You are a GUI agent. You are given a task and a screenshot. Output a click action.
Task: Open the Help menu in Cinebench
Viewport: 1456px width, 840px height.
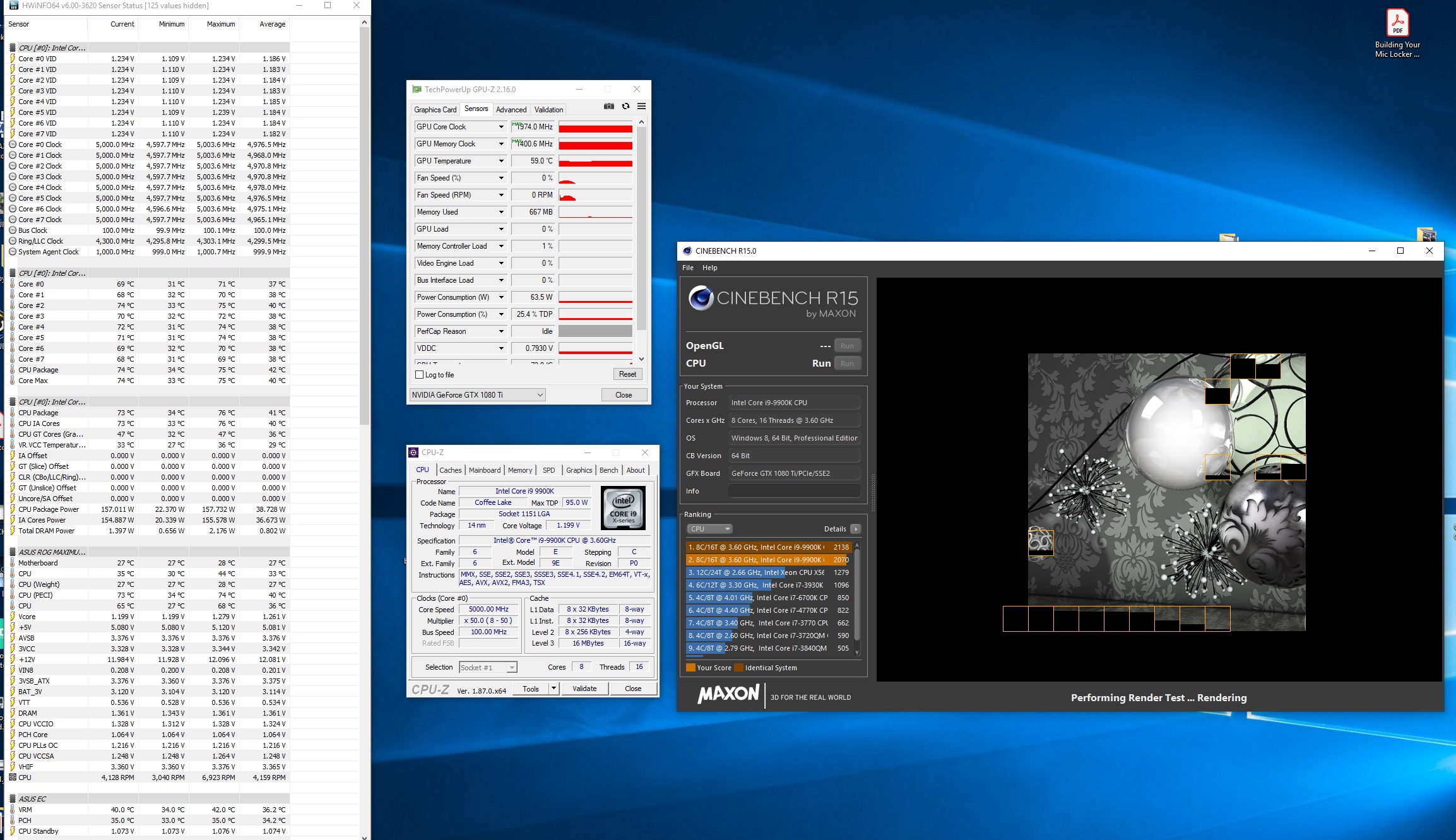coord(709,268)
